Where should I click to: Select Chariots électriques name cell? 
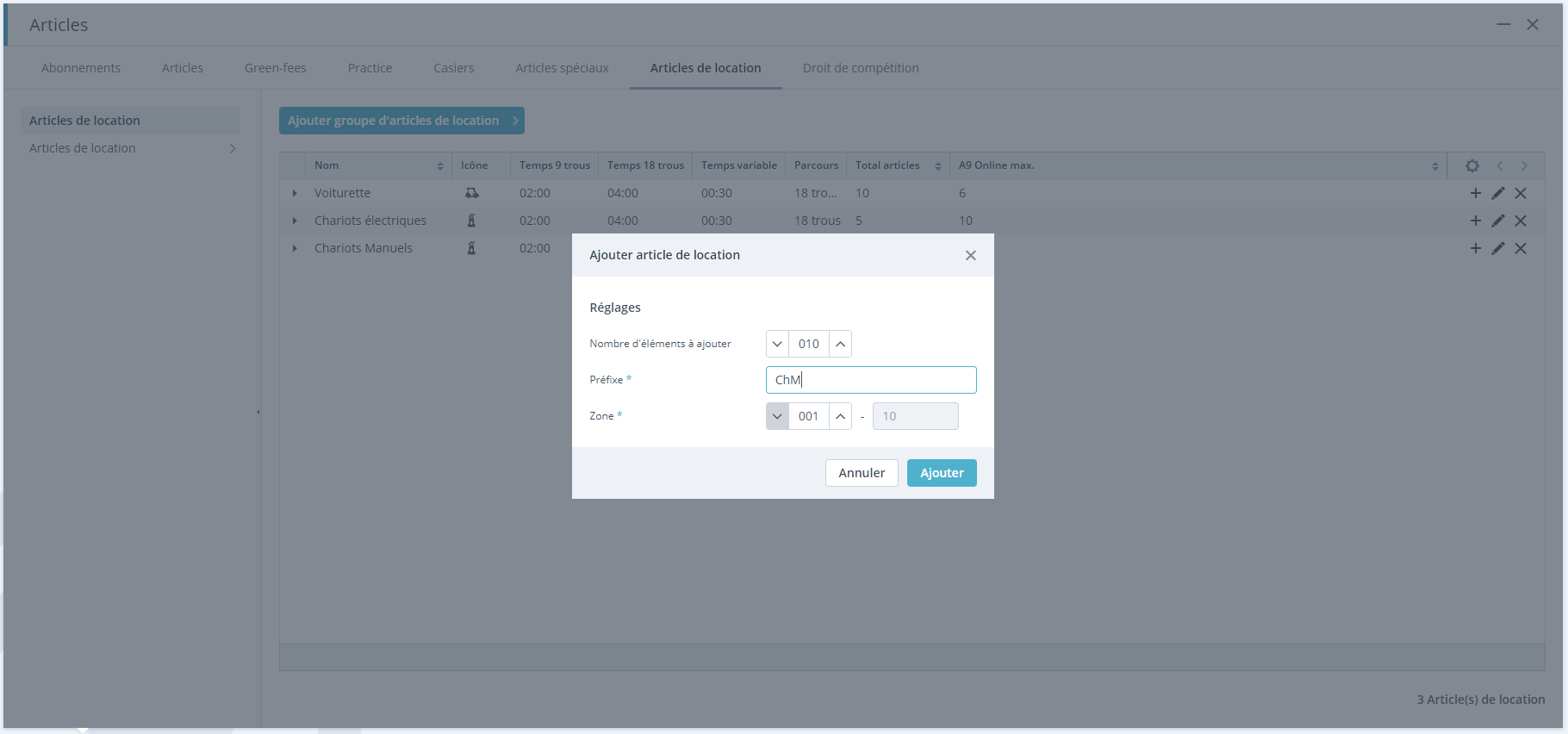[x=378, y=221]
